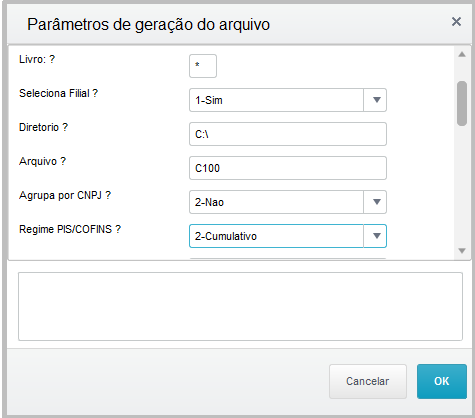Close the Parâmetros de geração dialog

(456, 22)
